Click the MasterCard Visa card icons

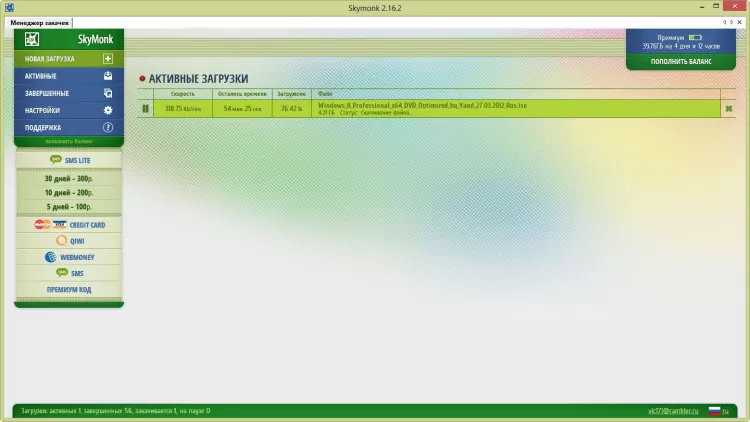(x=50, y=224)
